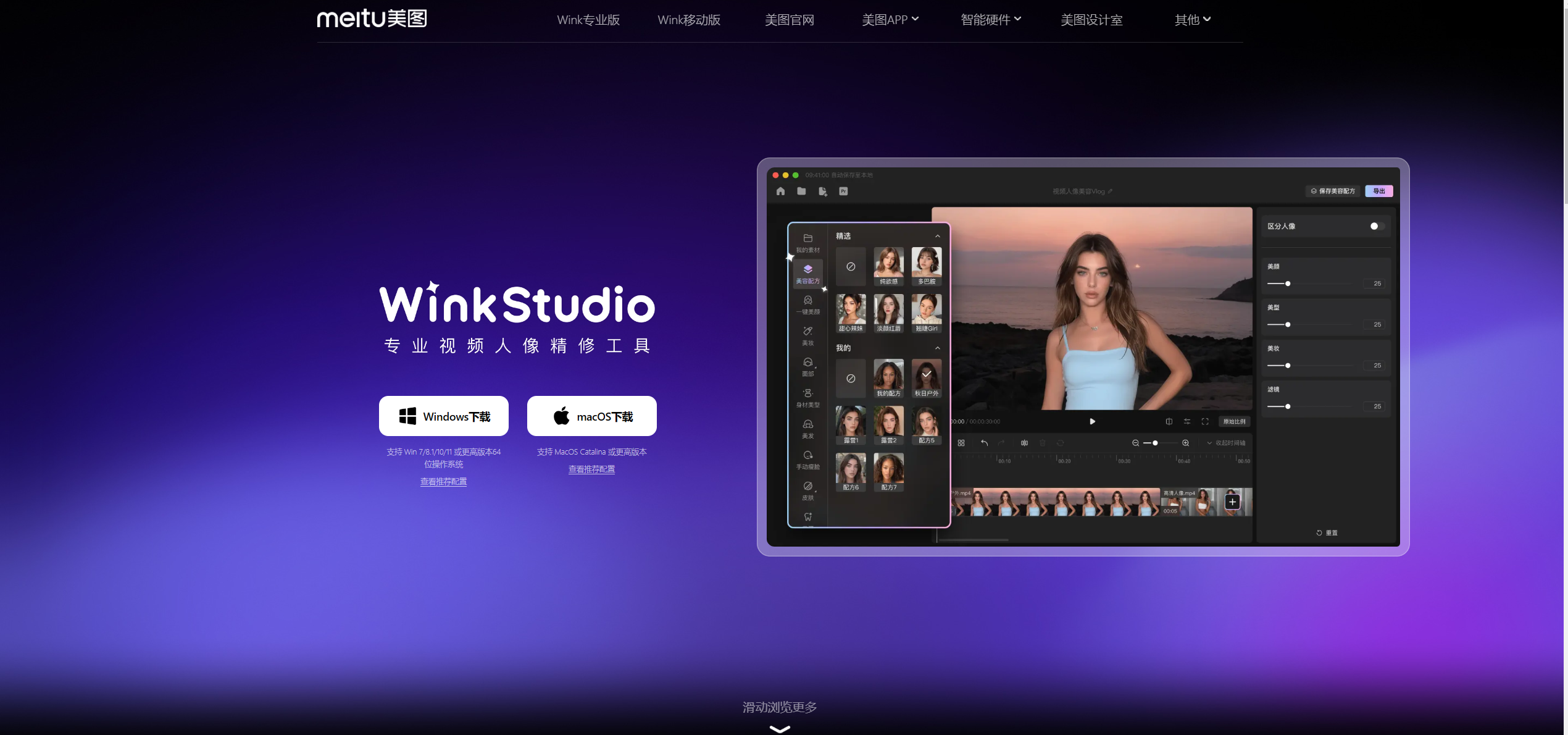The image size is (1568, 735).
Task: Open 手动瘦脸 tool in sidebar
Action: click(x=807, y=460)
